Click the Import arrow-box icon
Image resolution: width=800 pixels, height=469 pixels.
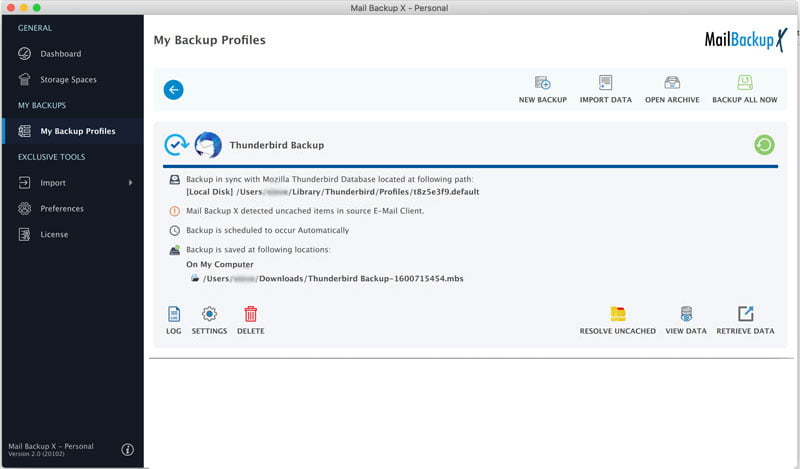tap(24, 183)
